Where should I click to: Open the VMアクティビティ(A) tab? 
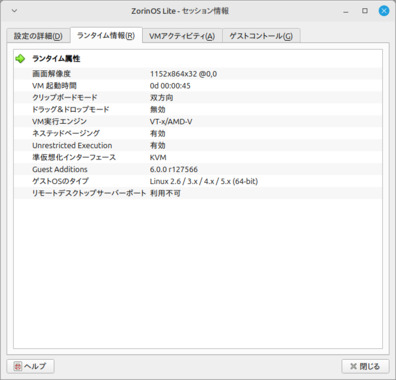click(182, 36)
